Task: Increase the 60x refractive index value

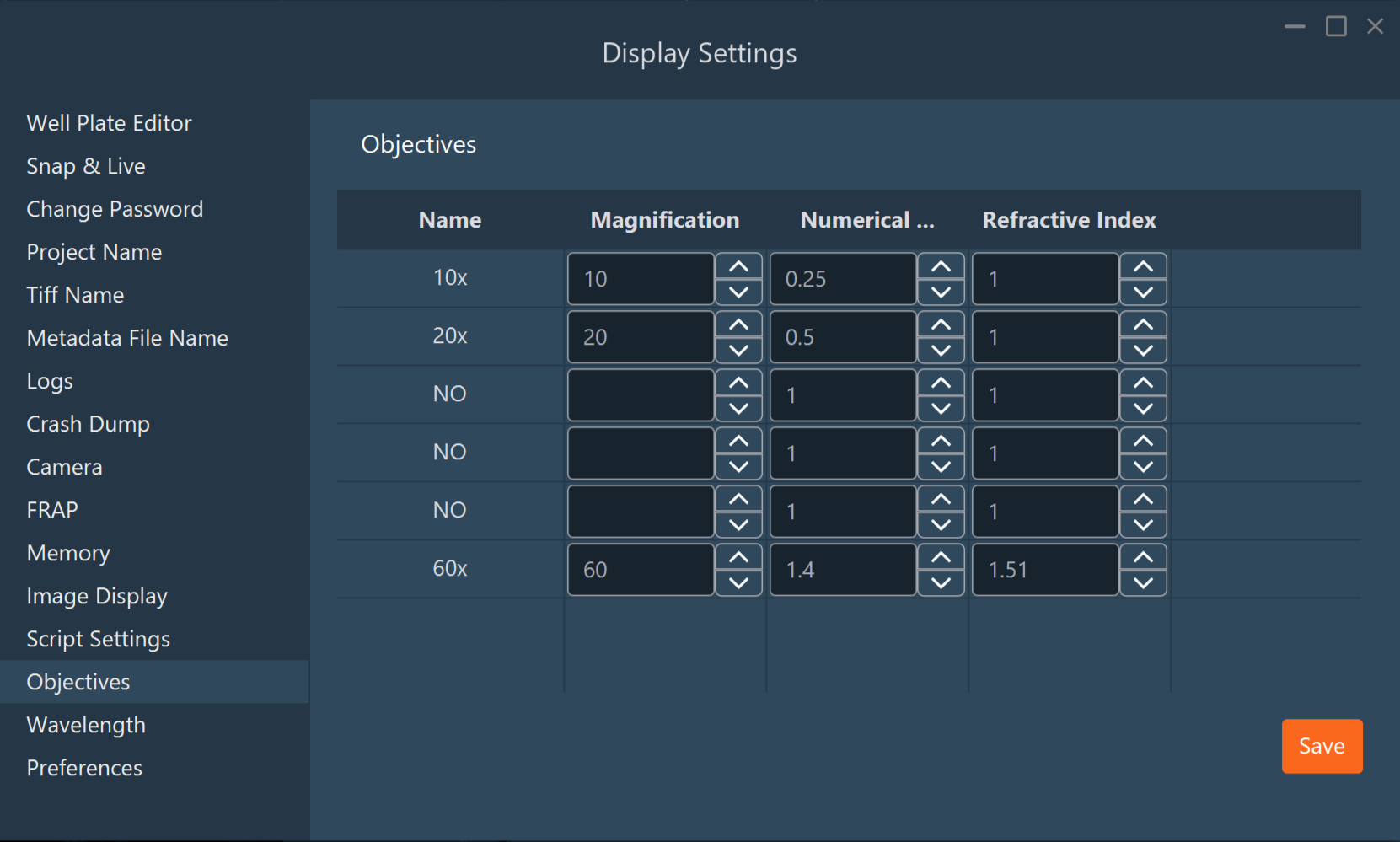Action: (x=1143, y=556)
